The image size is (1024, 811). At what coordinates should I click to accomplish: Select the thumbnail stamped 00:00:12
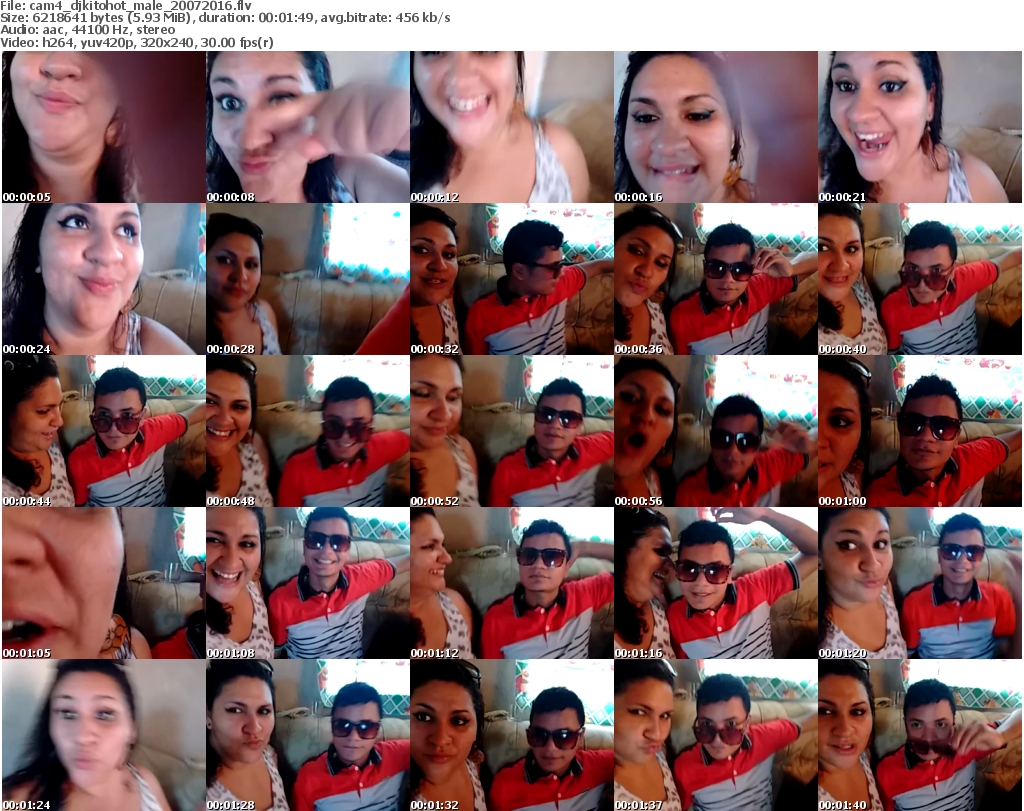[x=512, y=127]
